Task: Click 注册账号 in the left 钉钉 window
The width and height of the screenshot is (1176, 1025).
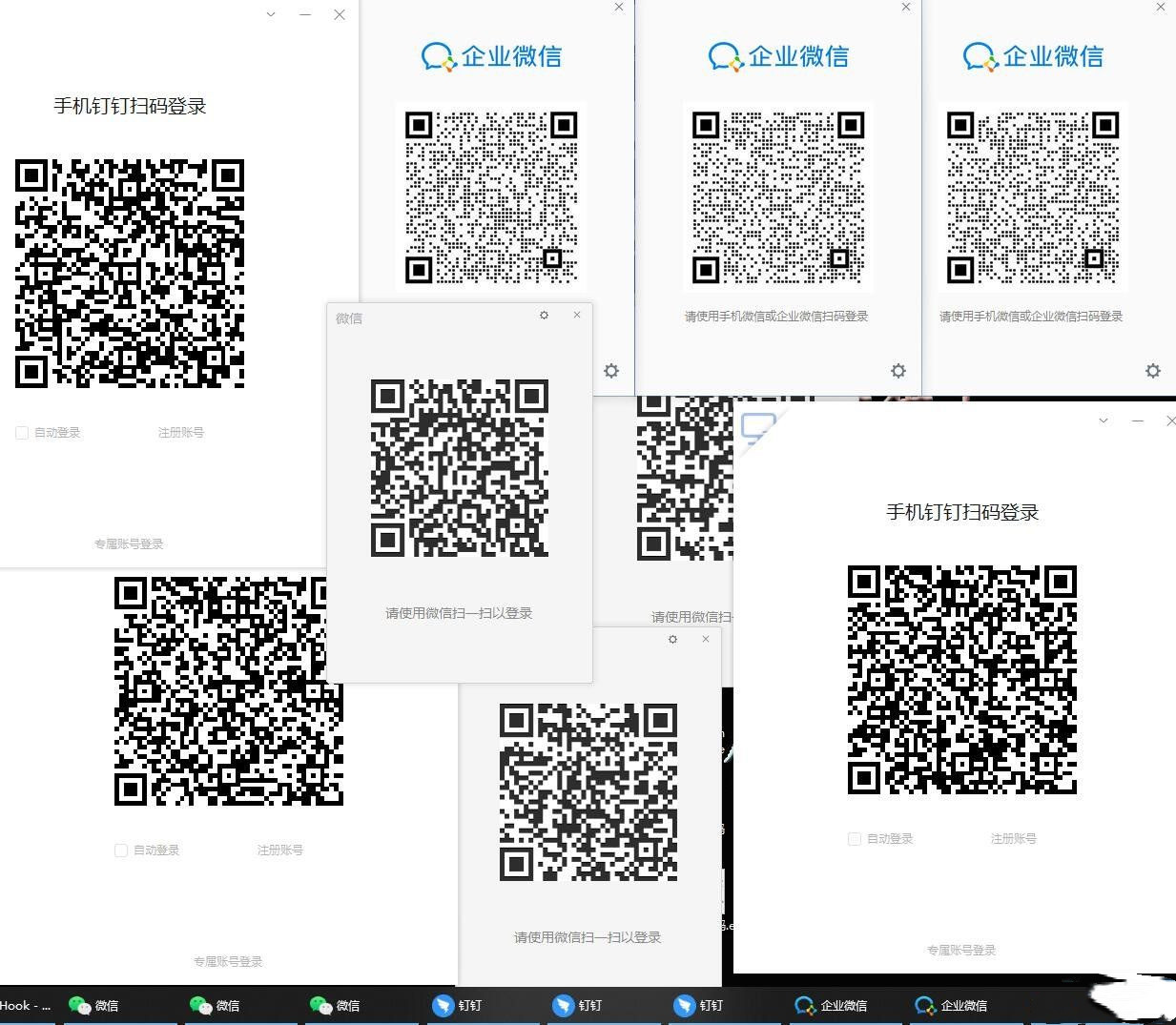Action: [x=181, y=432]
